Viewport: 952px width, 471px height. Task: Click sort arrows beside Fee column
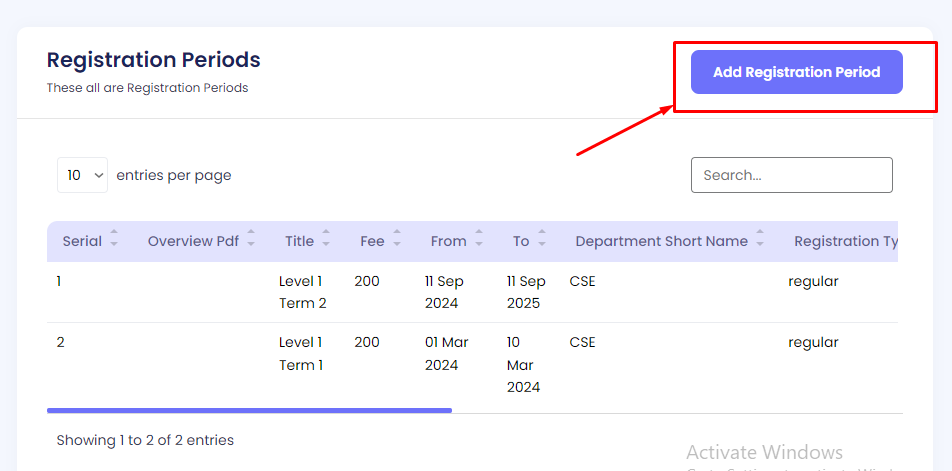[x=397, y=241]
